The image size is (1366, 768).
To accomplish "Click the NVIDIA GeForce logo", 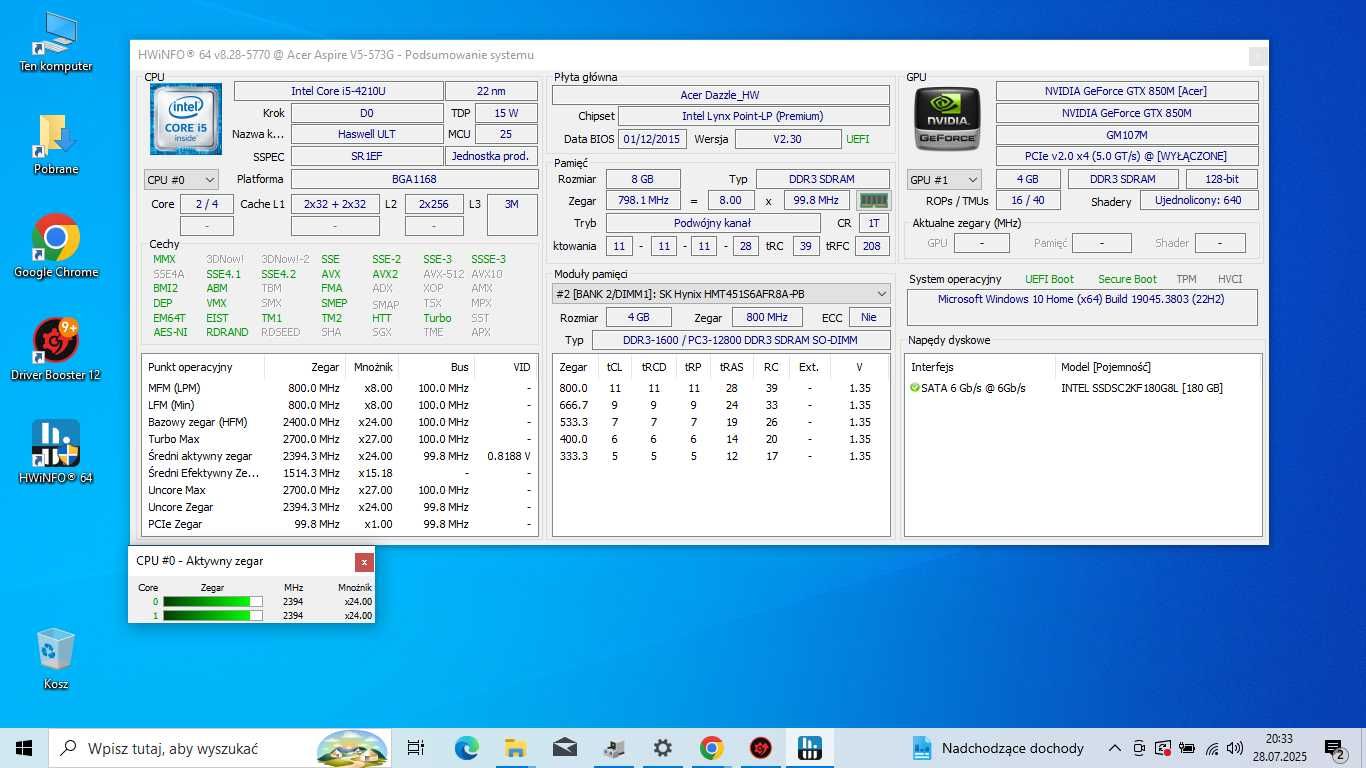I will pyautogui.click(x=947, y=119).
